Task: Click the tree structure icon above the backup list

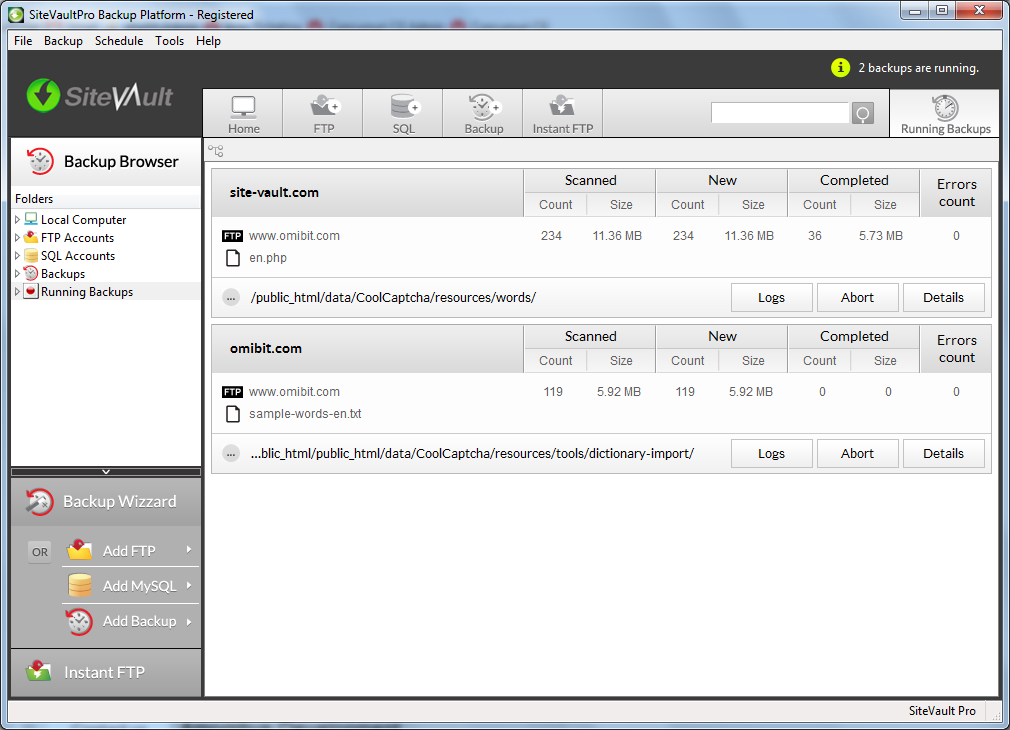Action: (x=216, y=151)
